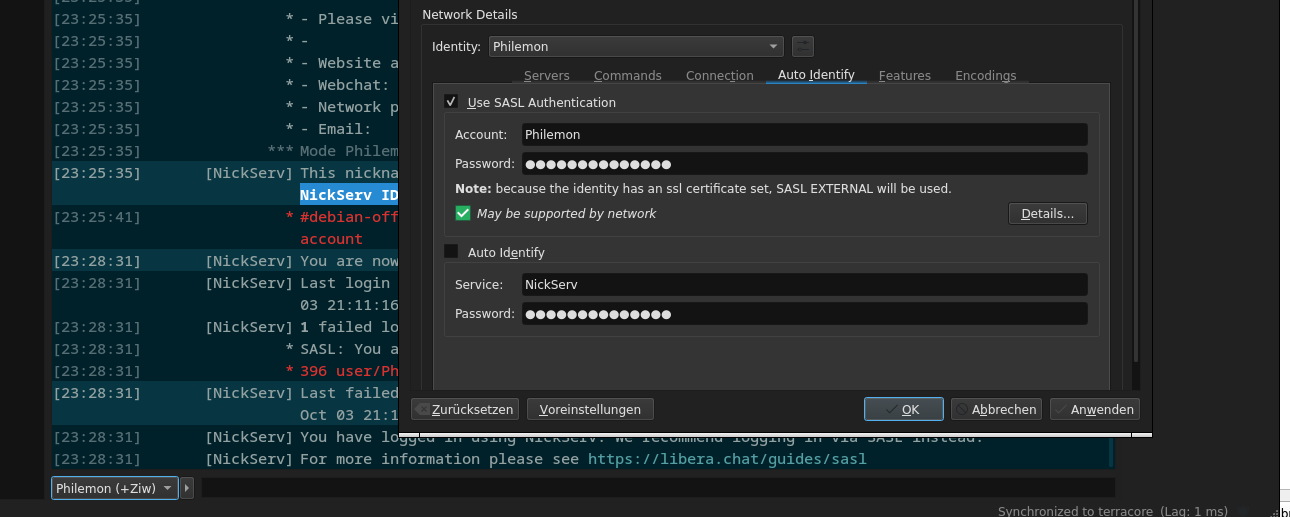The height and width of the screenshot is (517, 1290).
Task: Click the Zurücksetzen reset button
Action: pyautogui.click(x=465, y=409)
